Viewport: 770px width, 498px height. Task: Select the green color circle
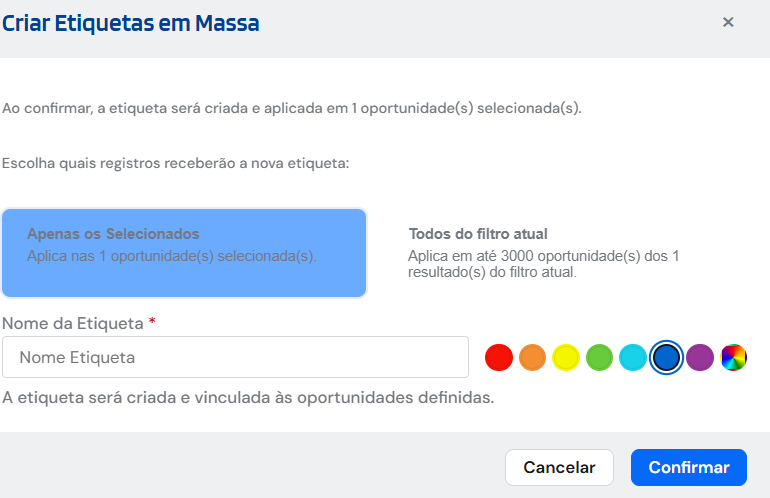pos(599,357)
